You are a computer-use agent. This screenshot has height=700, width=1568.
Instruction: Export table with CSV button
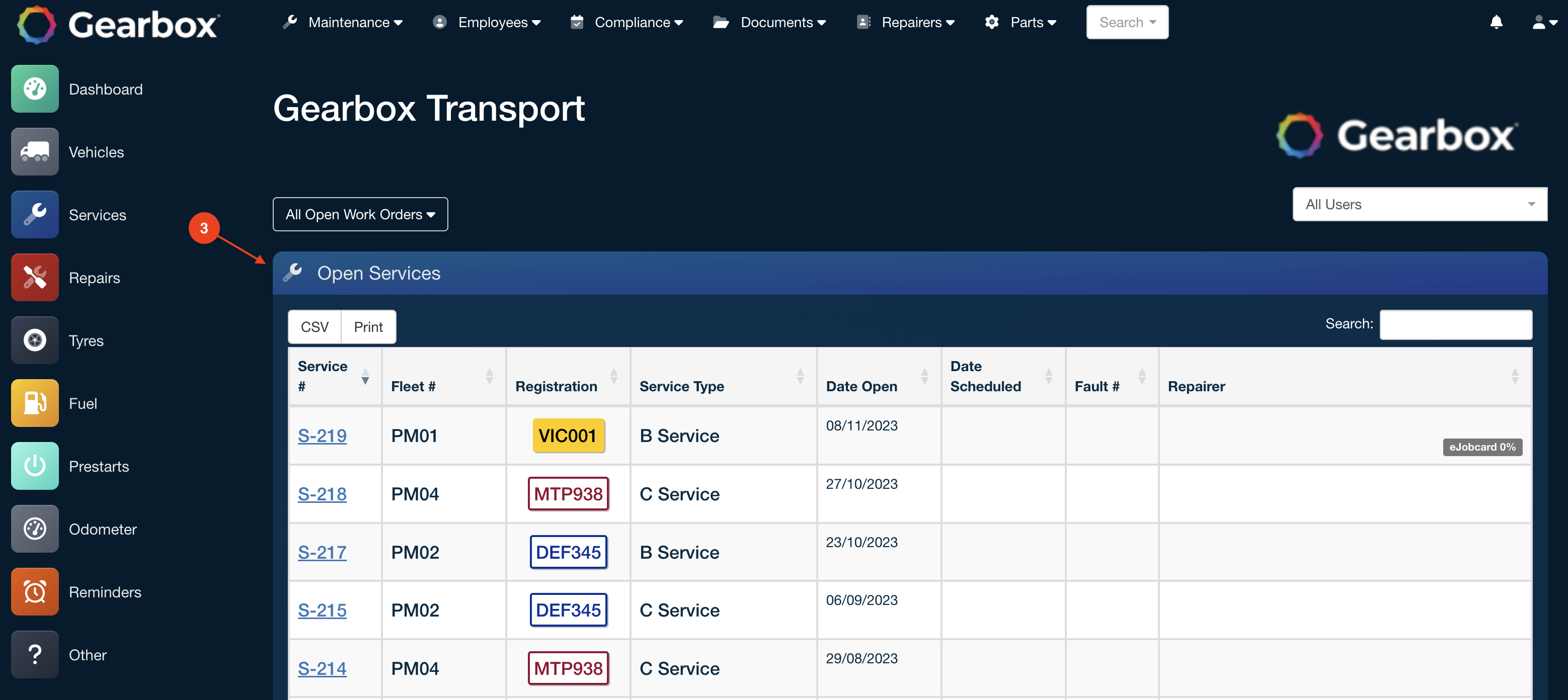314,327
